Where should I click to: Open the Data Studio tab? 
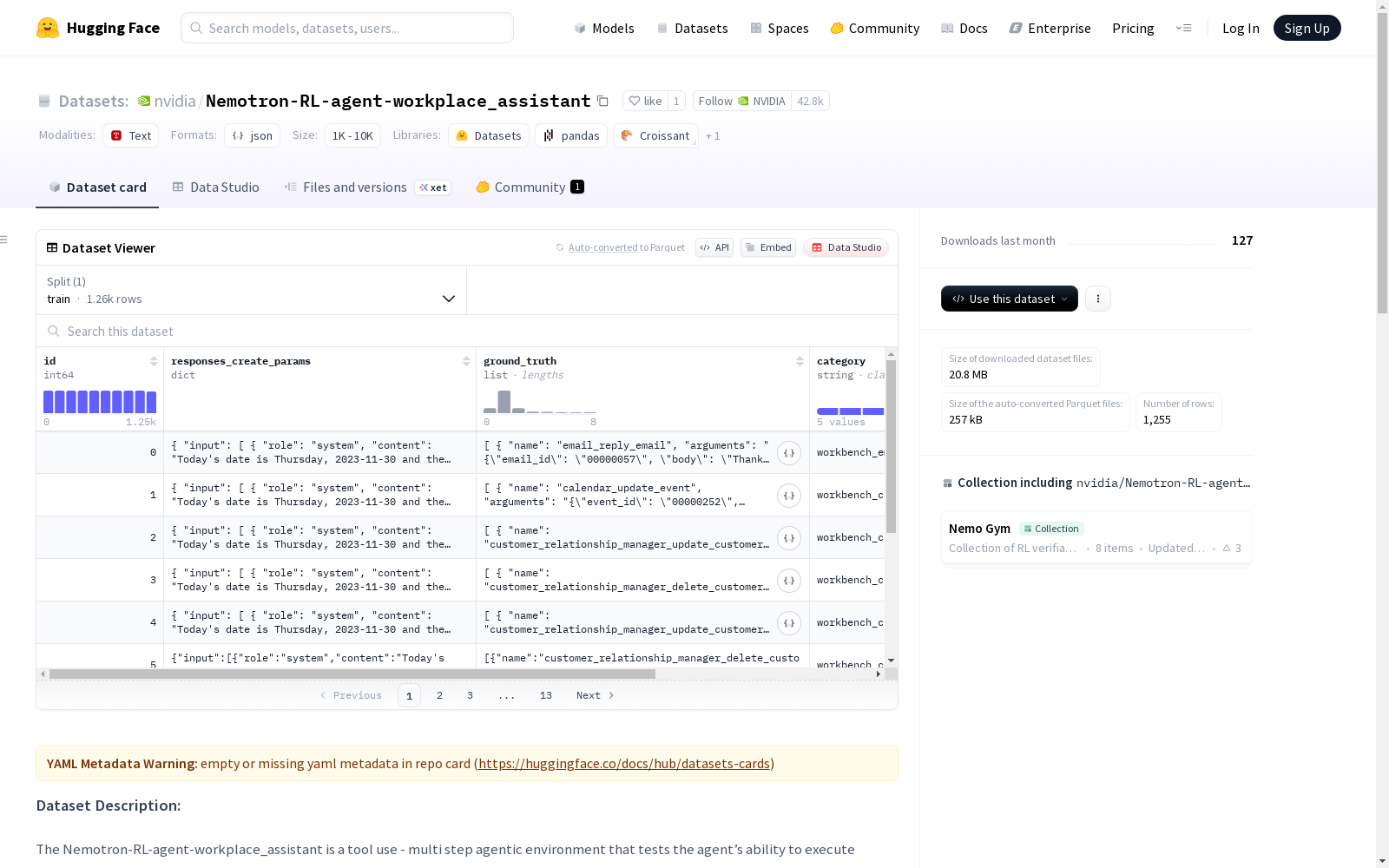point(216,187)
